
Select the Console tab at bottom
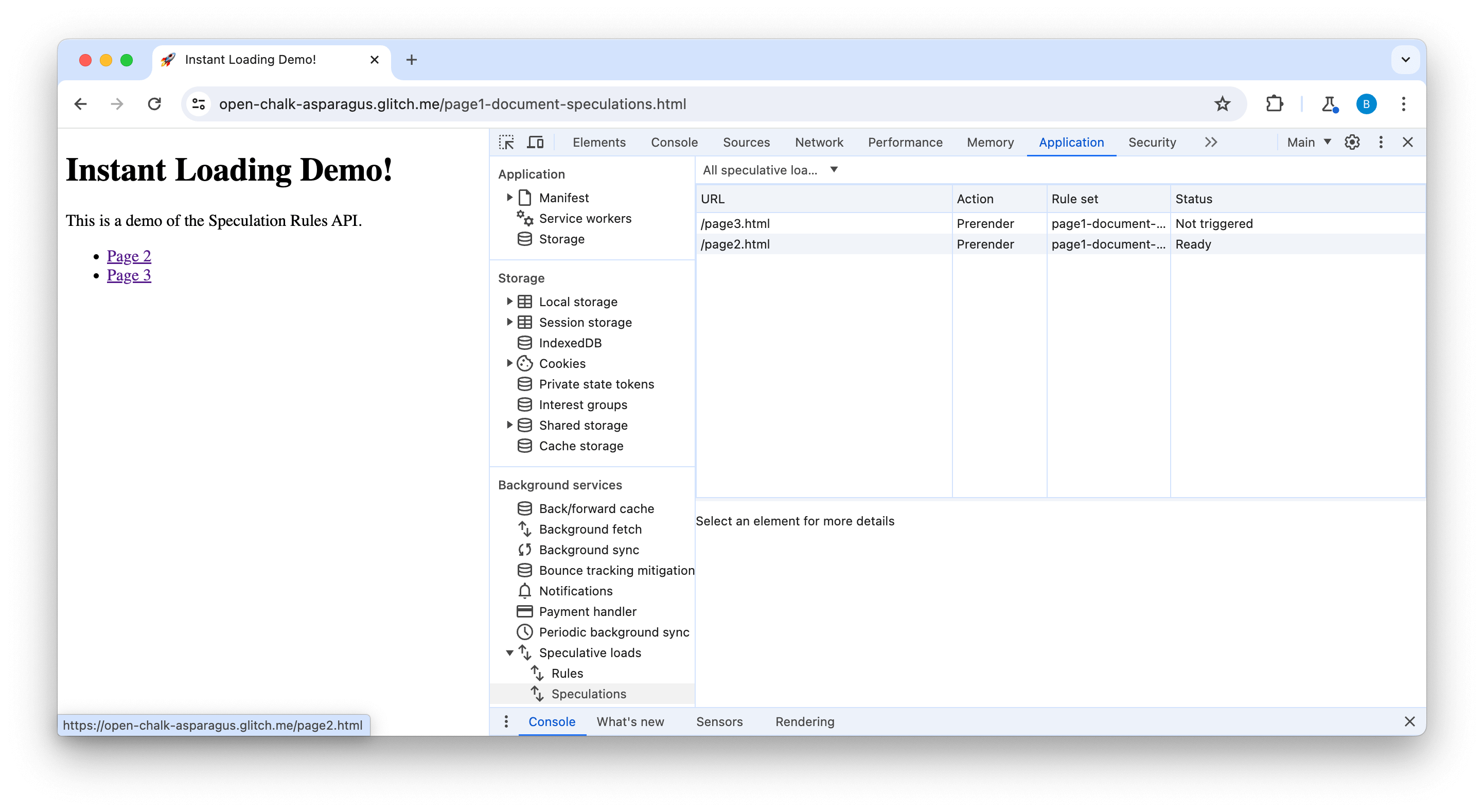coord(553,721)
